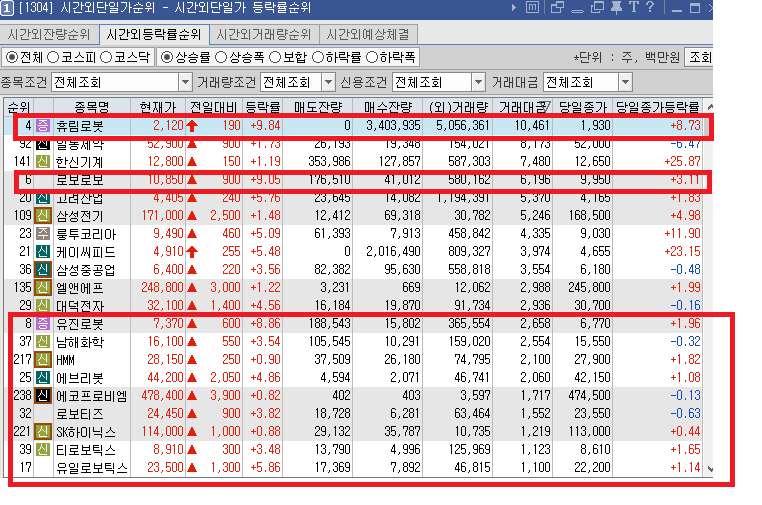Click the scrollbar down arrow of the table

710,469
